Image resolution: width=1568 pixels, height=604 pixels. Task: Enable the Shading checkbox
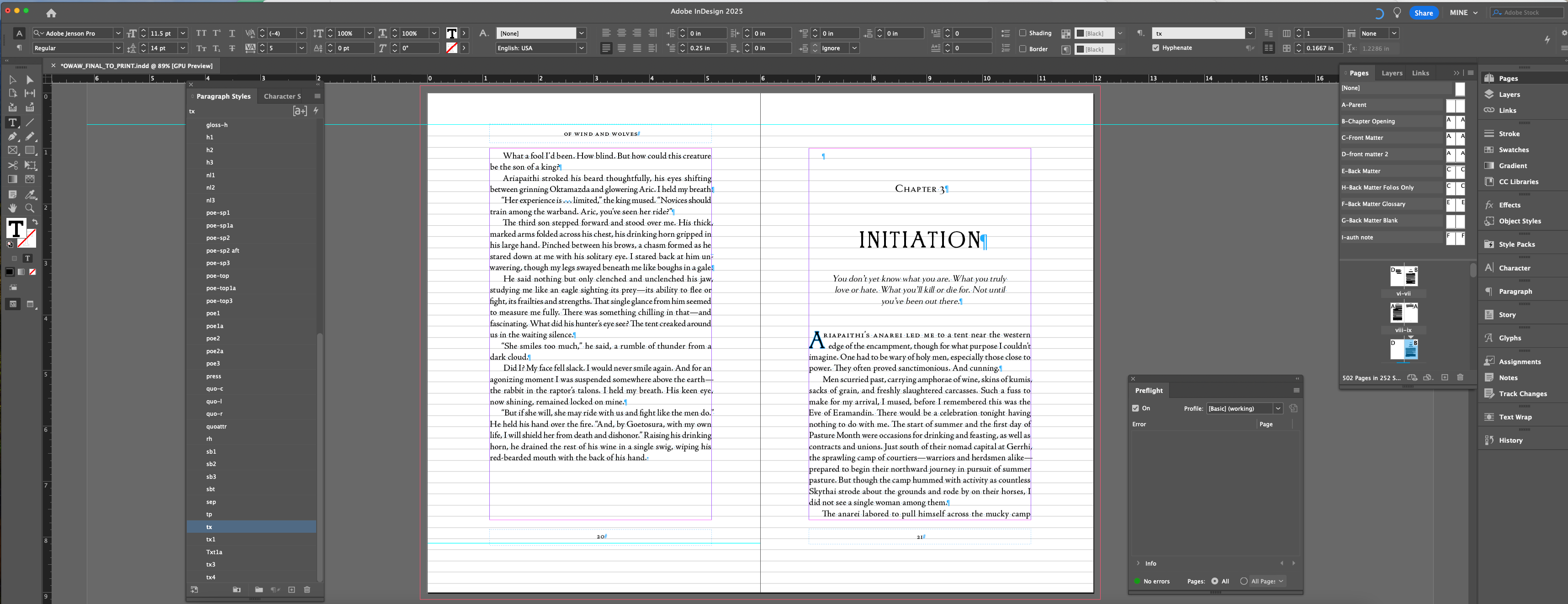pos(1022,33)
